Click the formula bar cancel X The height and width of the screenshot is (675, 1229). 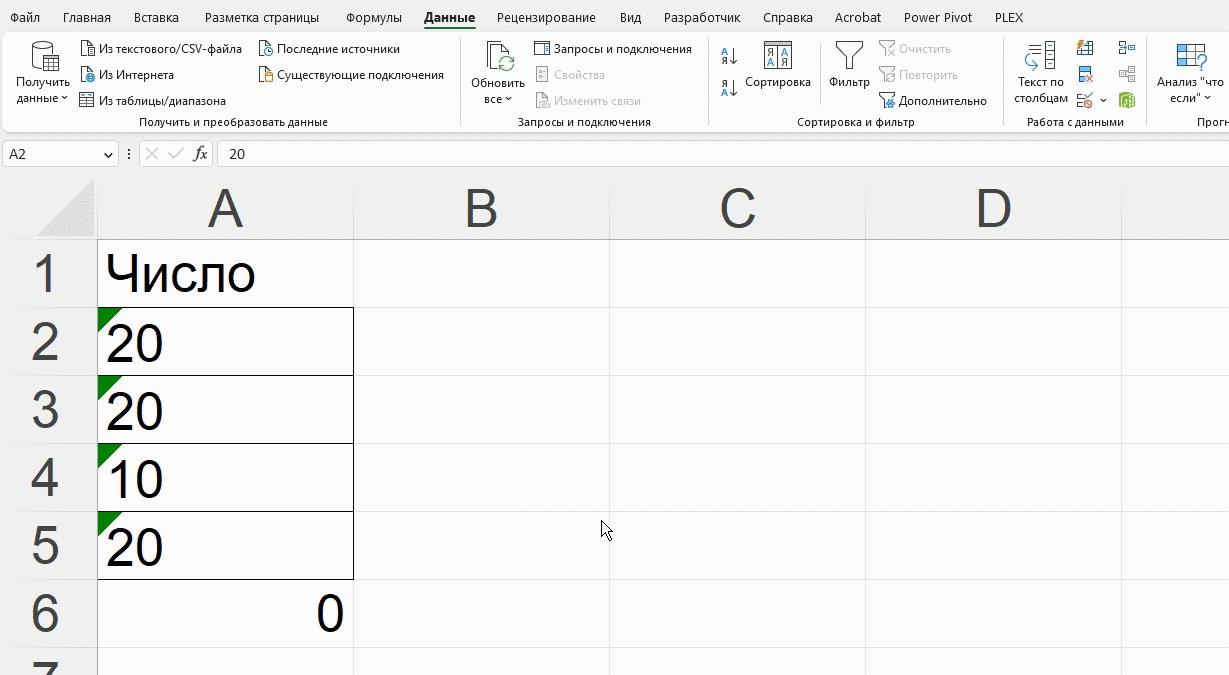(x=151, y=154)
